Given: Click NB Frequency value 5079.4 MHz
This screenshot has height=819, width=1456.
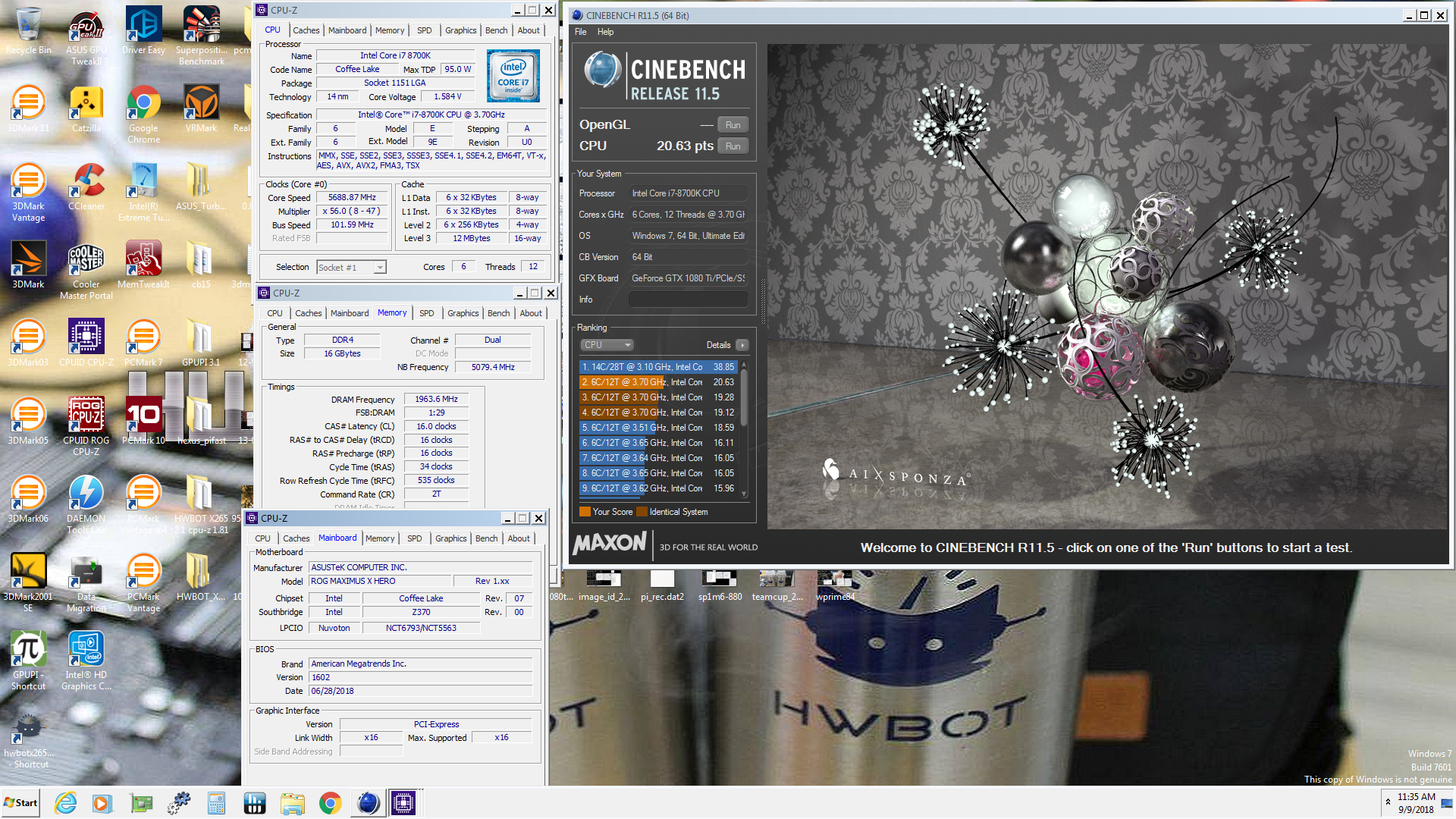Looking at the screenshot, I should [493, 367].
